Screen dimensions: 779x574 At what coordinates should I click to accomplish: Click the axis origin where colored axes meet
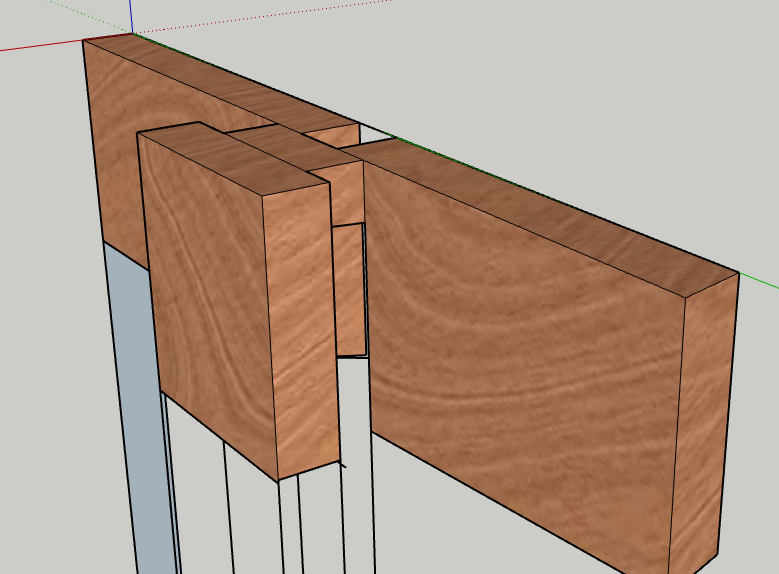(131, 34)
